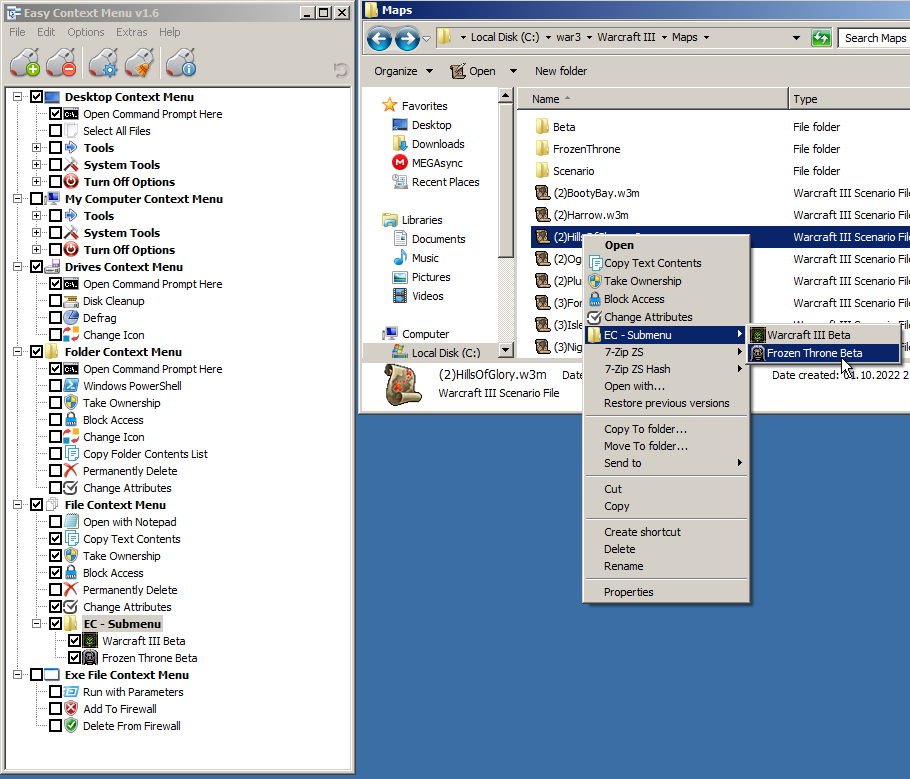The image size is (910, 779).
Task: Tick the Windows PowerShell checkbox
Action: [x=56, y=385]
